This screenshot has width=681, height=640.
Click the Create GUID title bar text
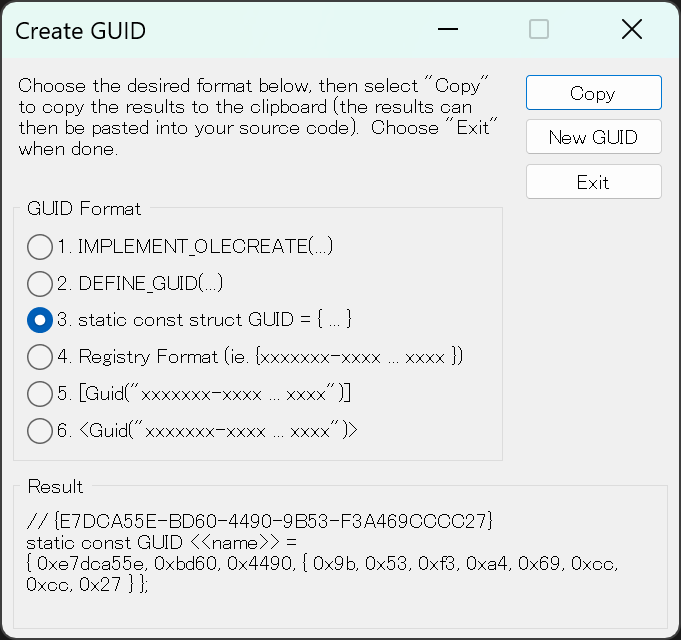point(81,31)
